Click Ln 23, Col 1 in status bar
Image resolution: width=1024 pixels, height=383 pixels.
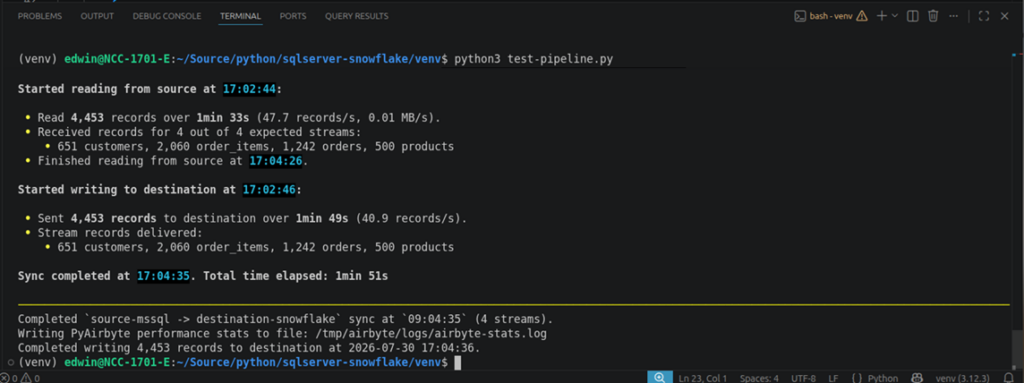[703, 378]
